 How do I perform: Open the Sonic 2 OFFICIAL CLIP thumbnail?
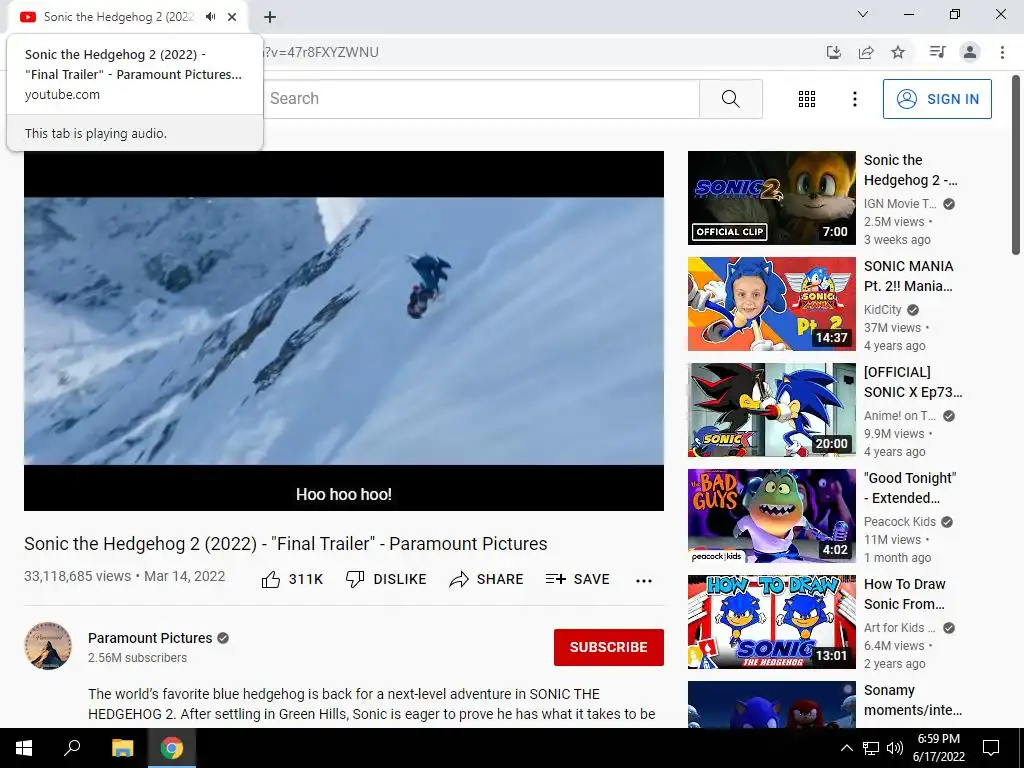pos(771,198)
